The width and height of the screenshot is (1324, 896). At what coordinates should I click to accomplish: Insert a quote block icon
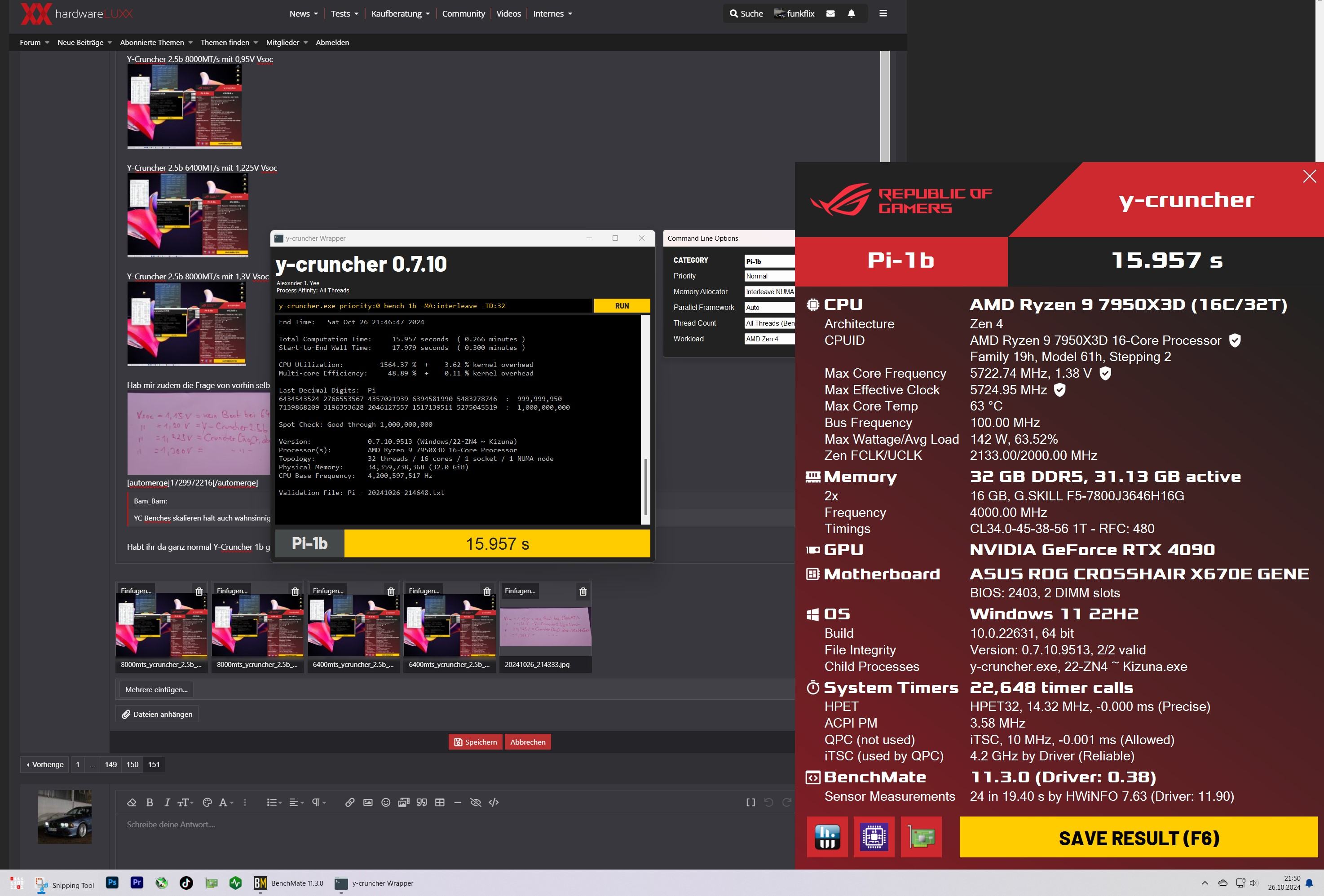422,802
